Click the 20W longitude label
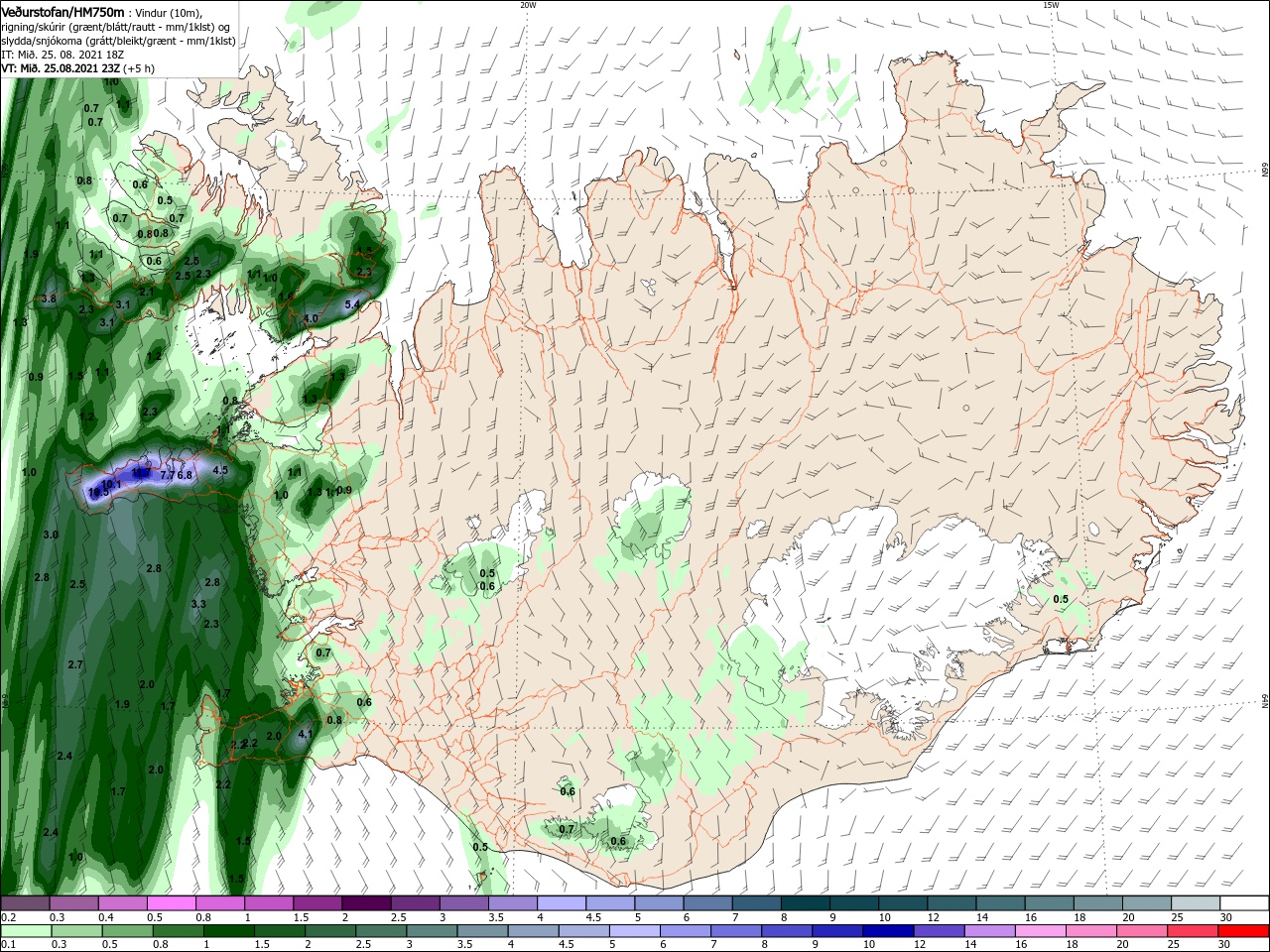The height and width of the screenshot is (952, 1270). coord(528,5)
